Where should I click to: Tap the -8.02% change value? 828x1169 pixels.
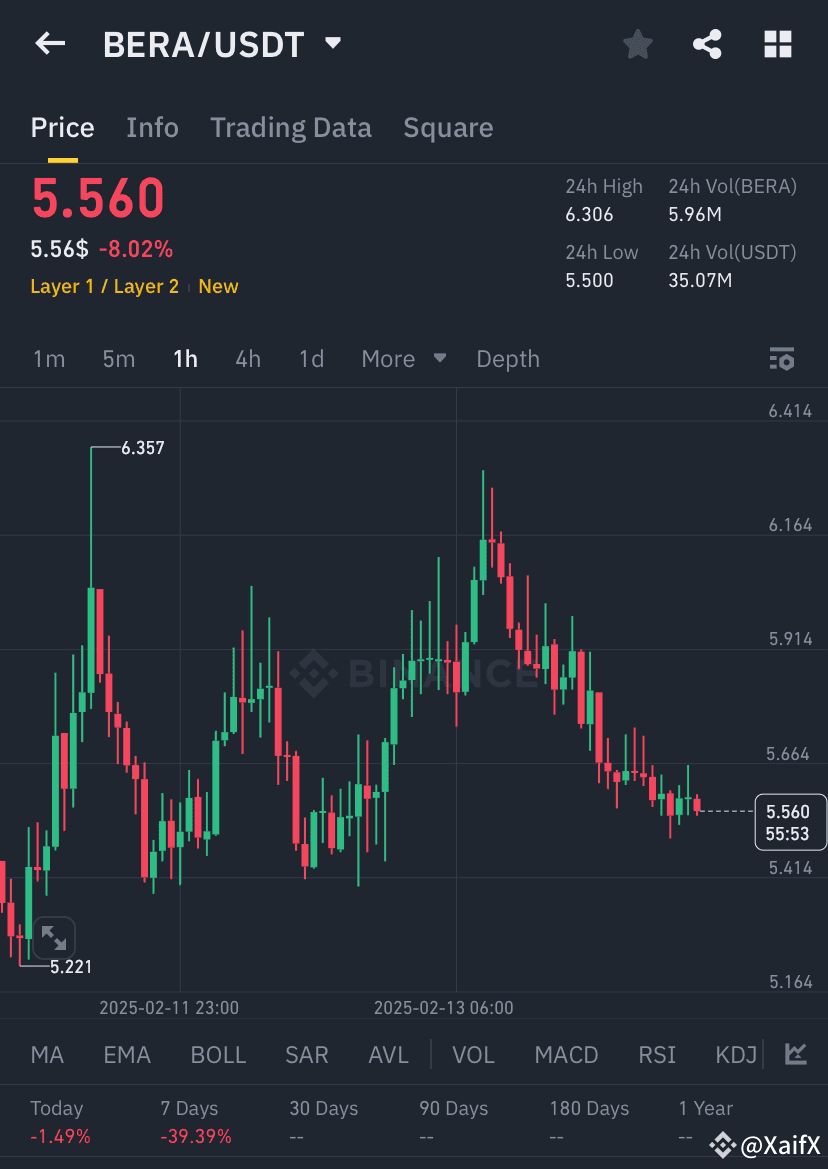[136, 249]
